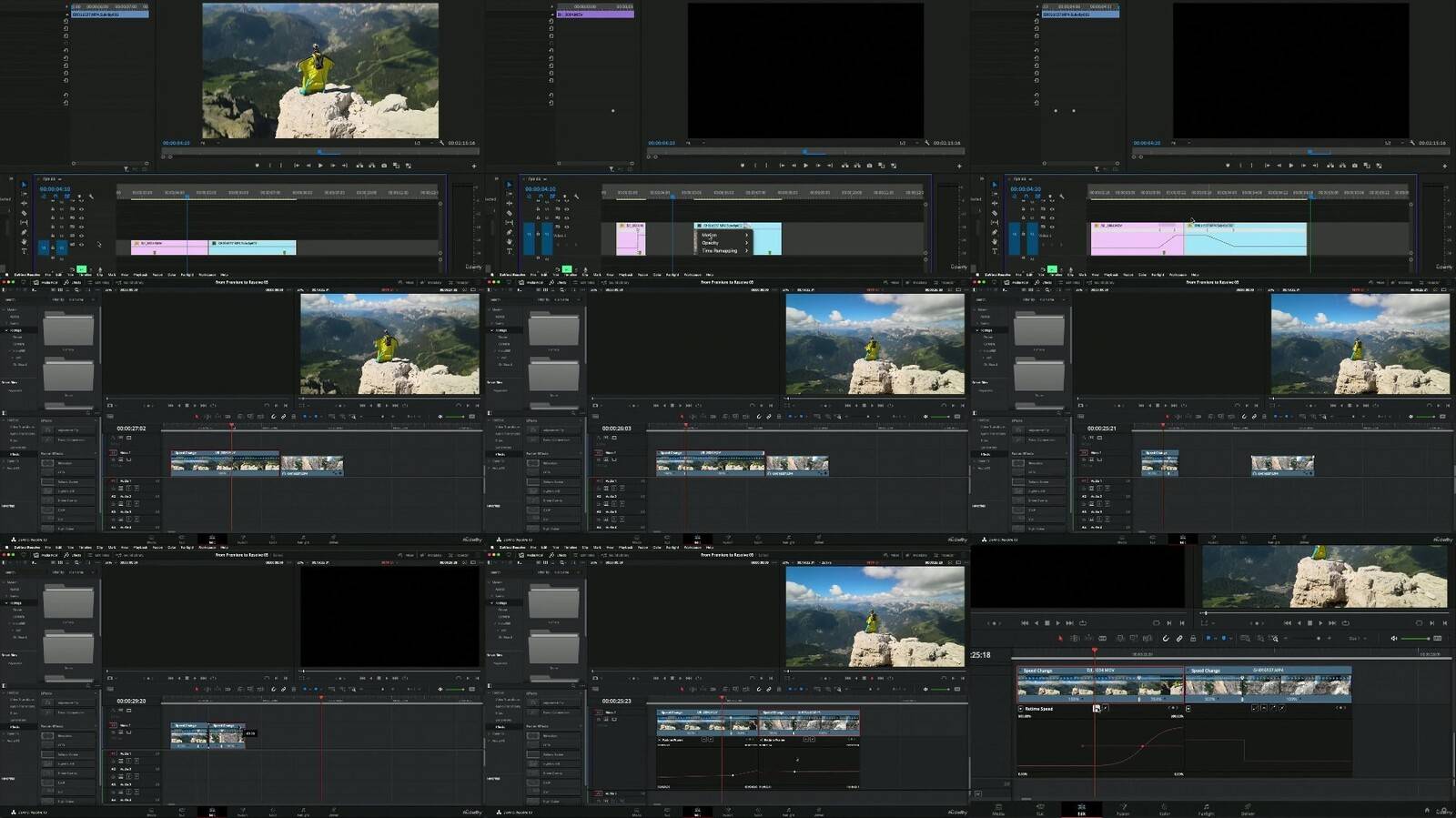
Task: Choose Selection Mode arrow in enlarged 25:18 Resolve frame
Action: tap(1060, 639)
